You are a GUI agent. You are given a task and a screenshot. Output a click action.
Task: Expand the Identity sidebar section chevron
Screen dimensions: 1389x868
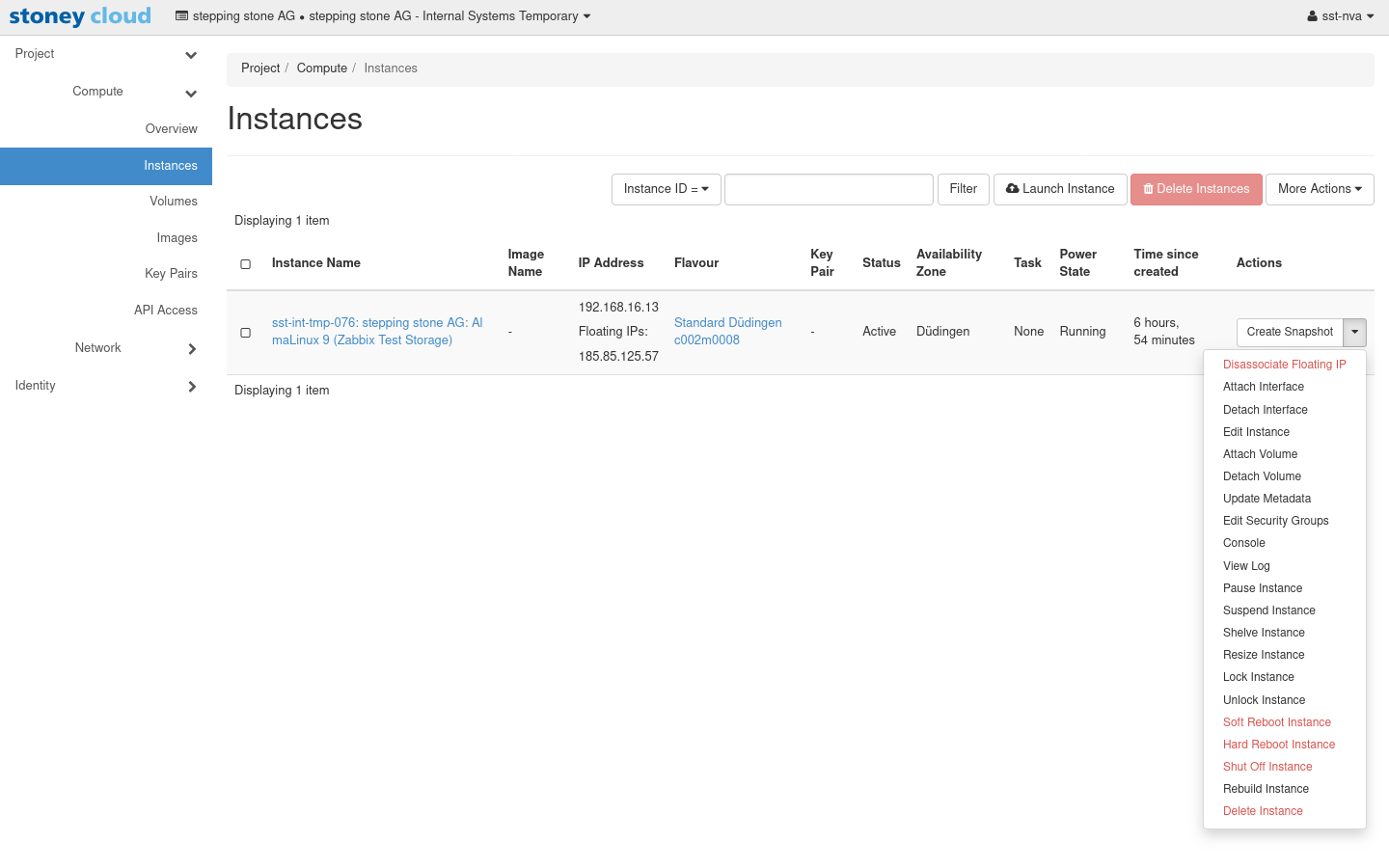[x=191, y=387]
